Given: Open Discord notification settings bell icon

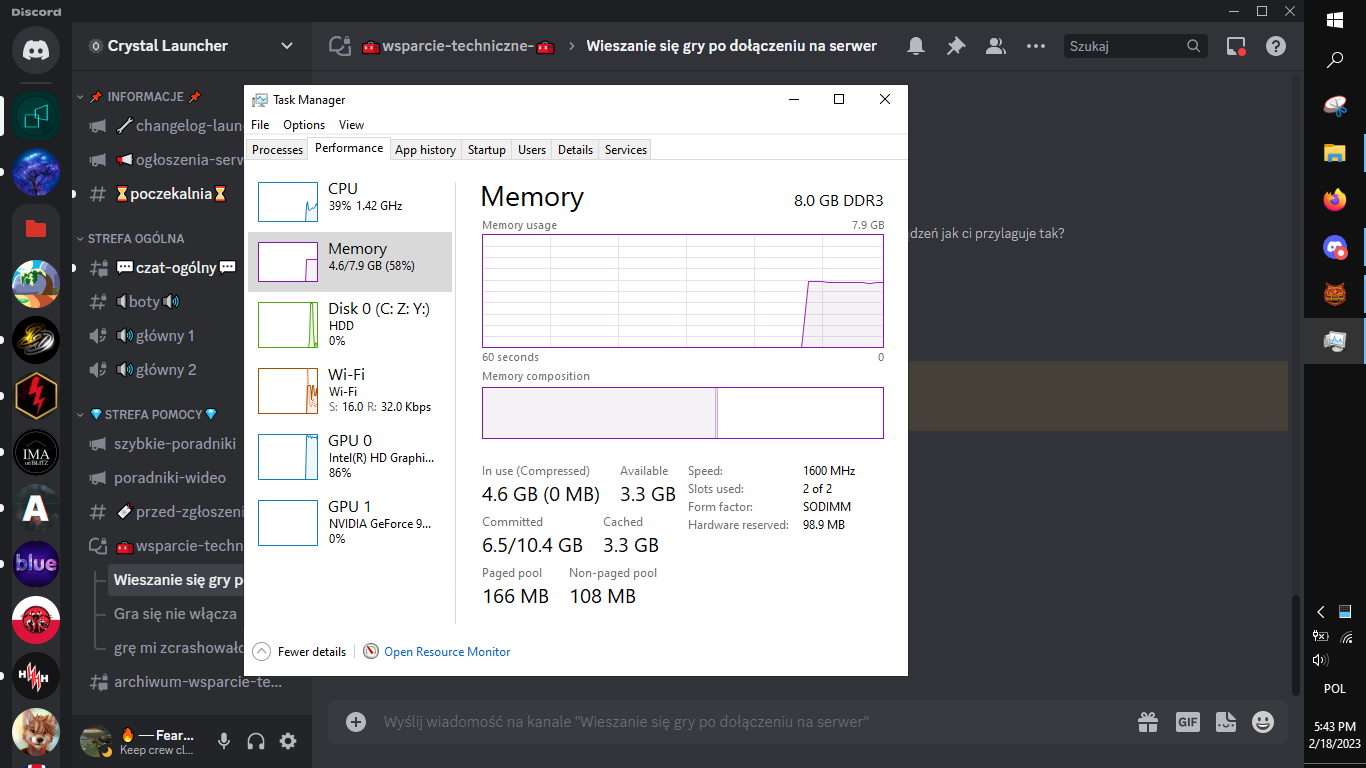Looking at the screenshot, I should pyautogui.click(x=915, y=46).
